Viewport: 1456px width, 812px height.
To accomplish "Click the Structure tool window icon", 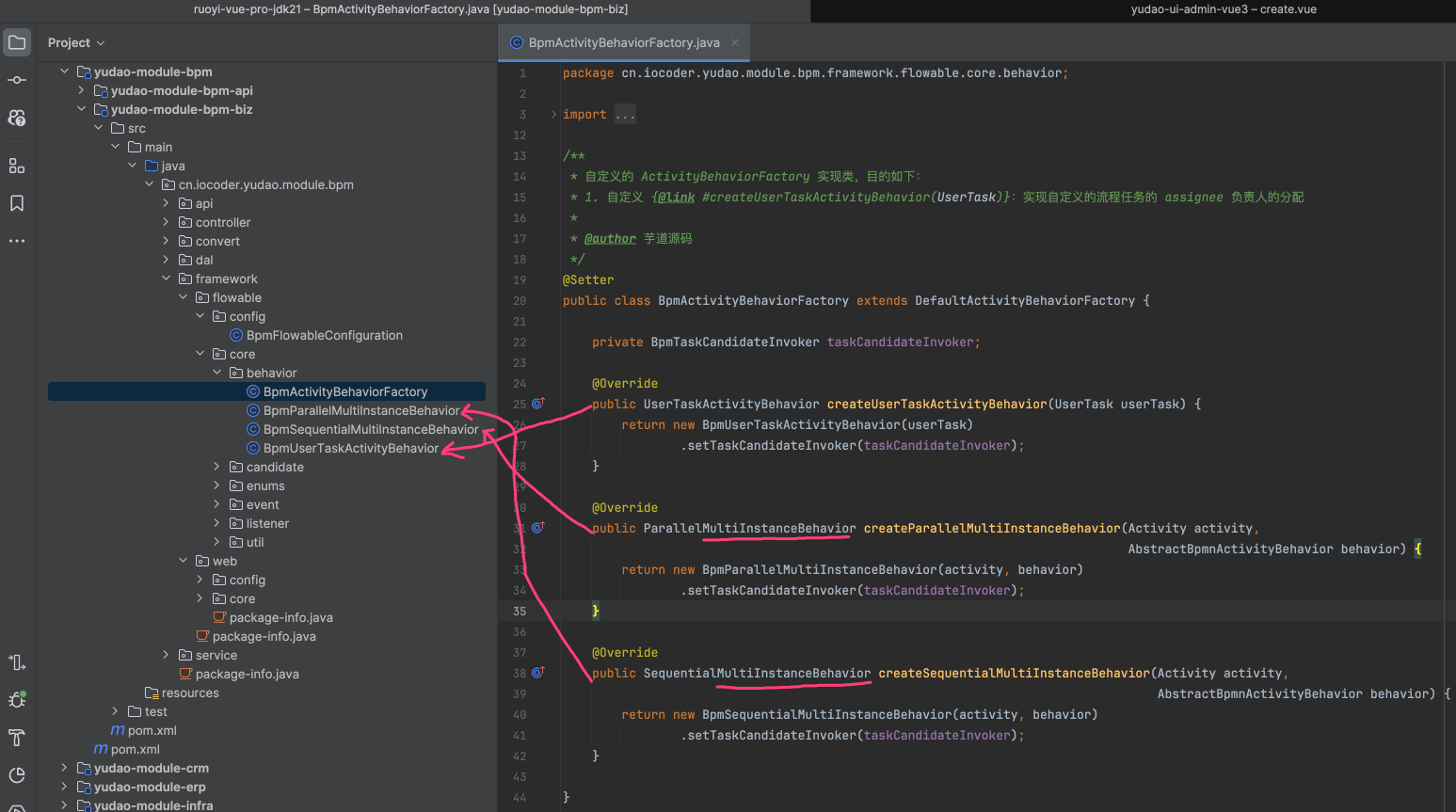I will pyautogui.click(x=17, y=166).
